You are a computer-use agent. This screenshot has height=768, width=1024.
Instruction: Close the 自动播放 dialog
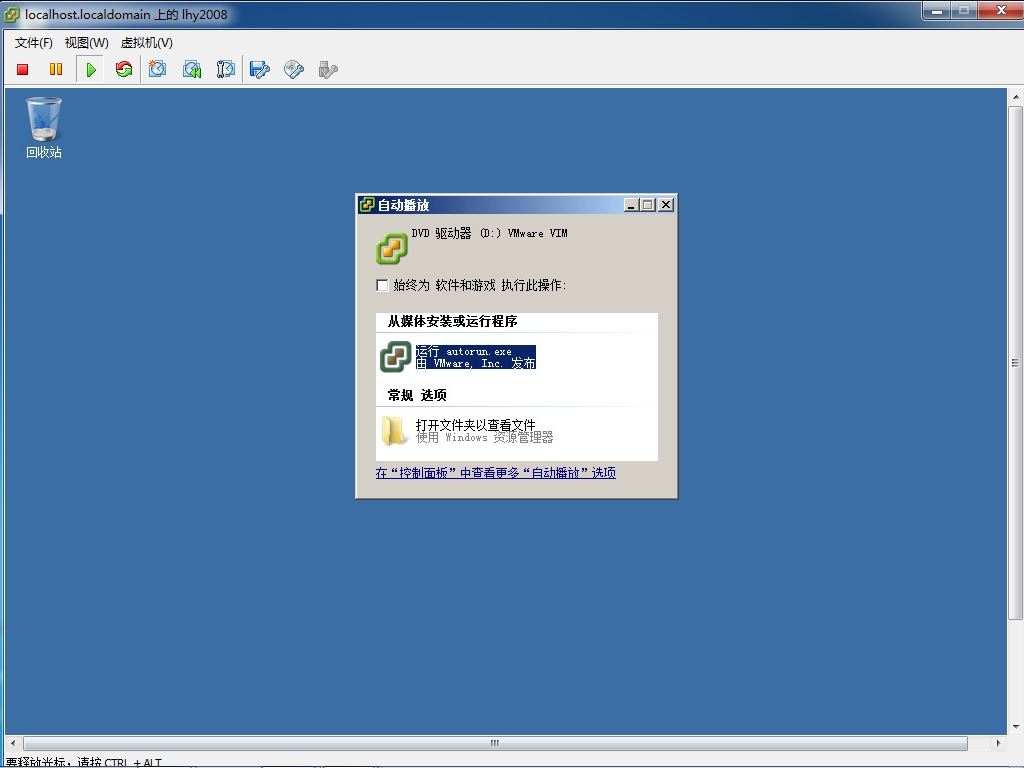665,205
